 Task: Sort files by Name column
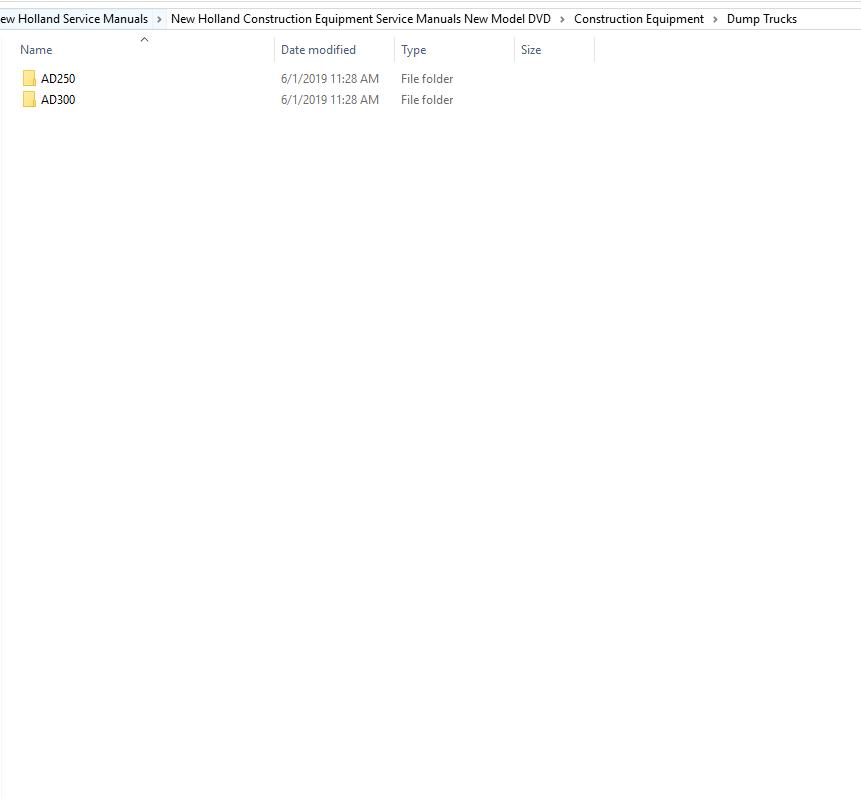tap(36, 50)
